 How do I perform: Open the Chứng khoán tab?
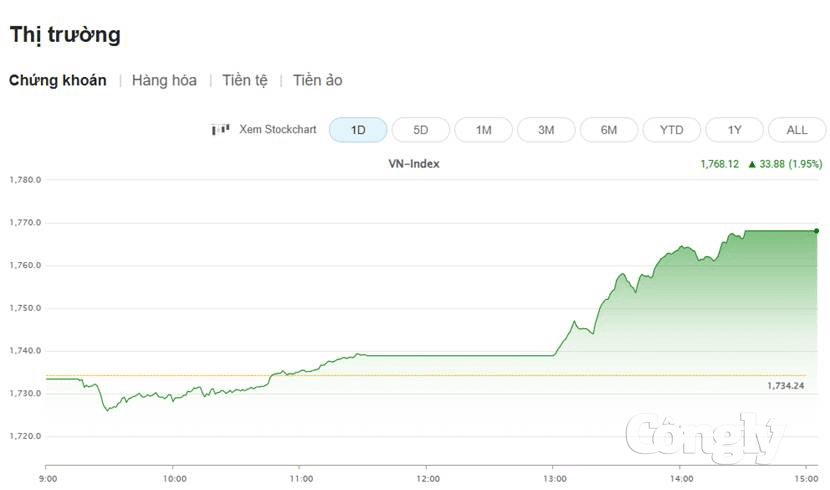click(58, 80)
